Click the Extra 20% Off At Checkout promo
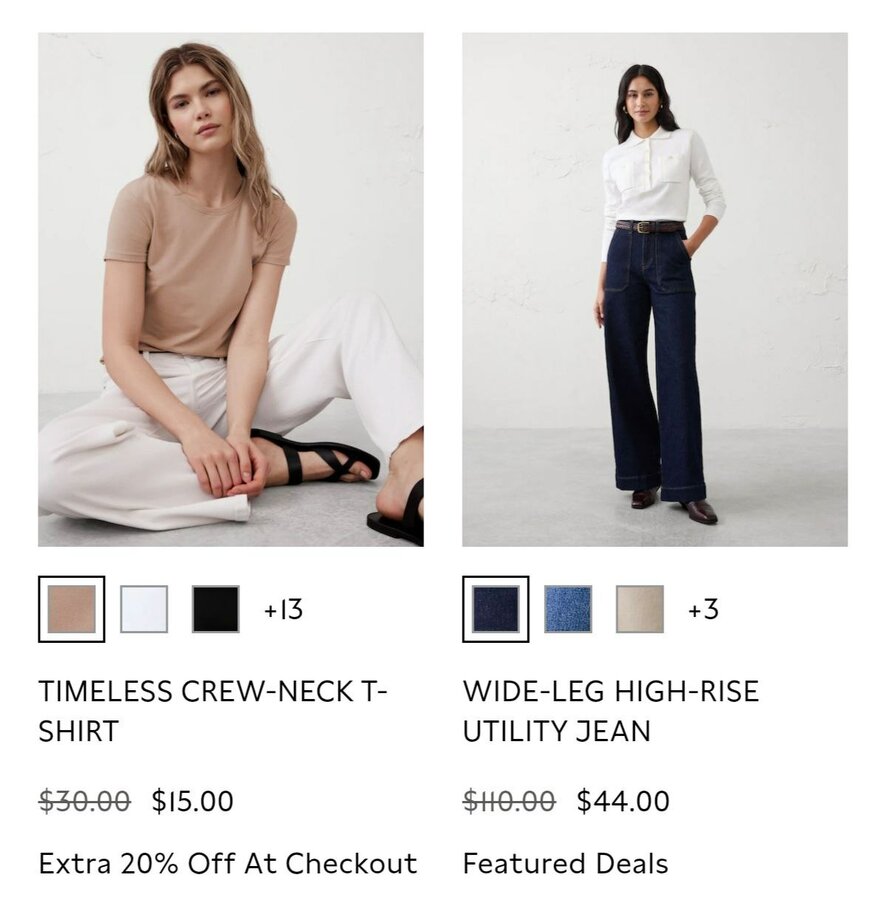The width and height of the screenshot is (886, 900). pyautogui.click(x=228, y=863)
